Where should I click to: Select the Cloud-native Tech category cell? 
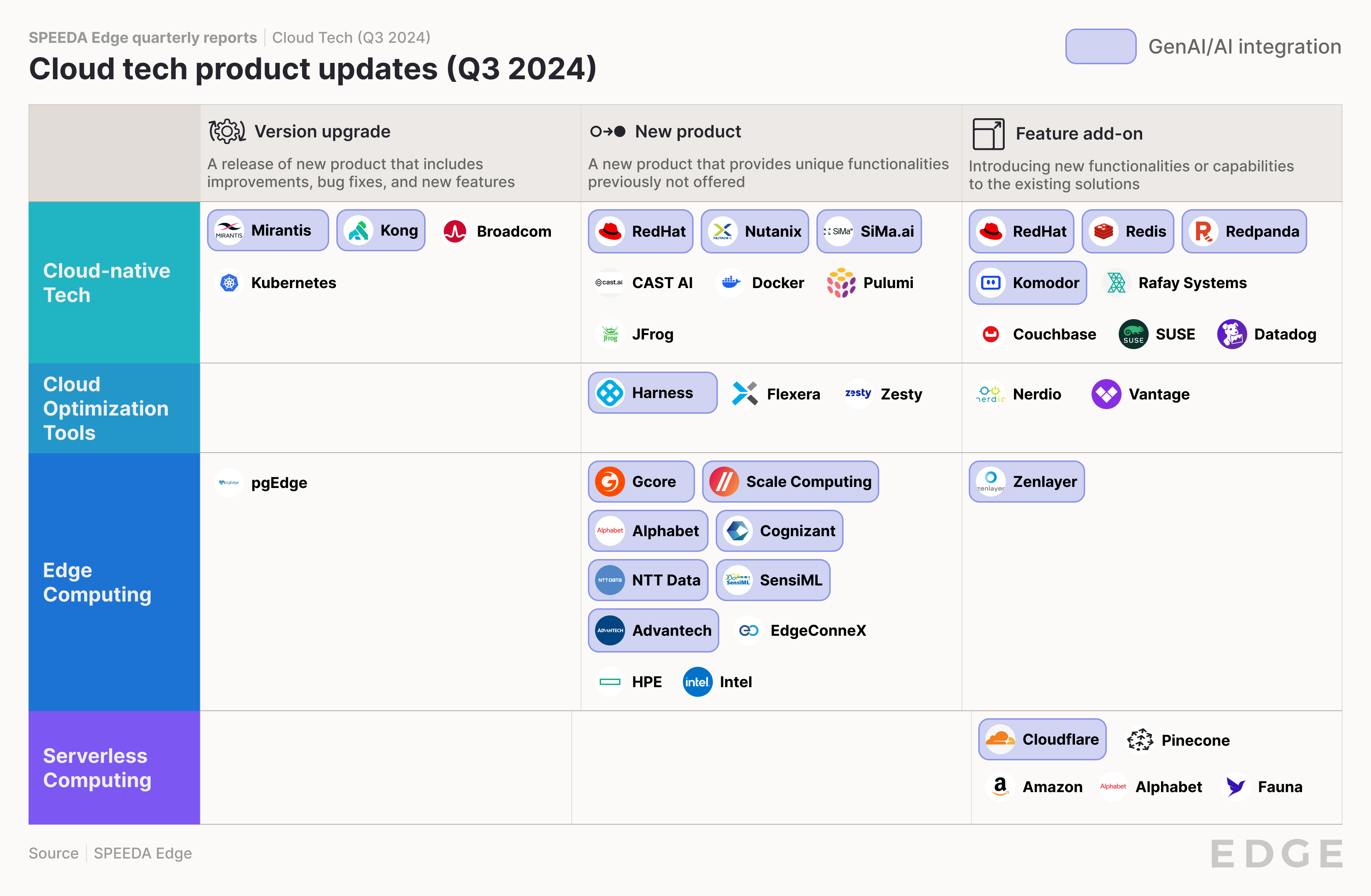tap(114, 282)
